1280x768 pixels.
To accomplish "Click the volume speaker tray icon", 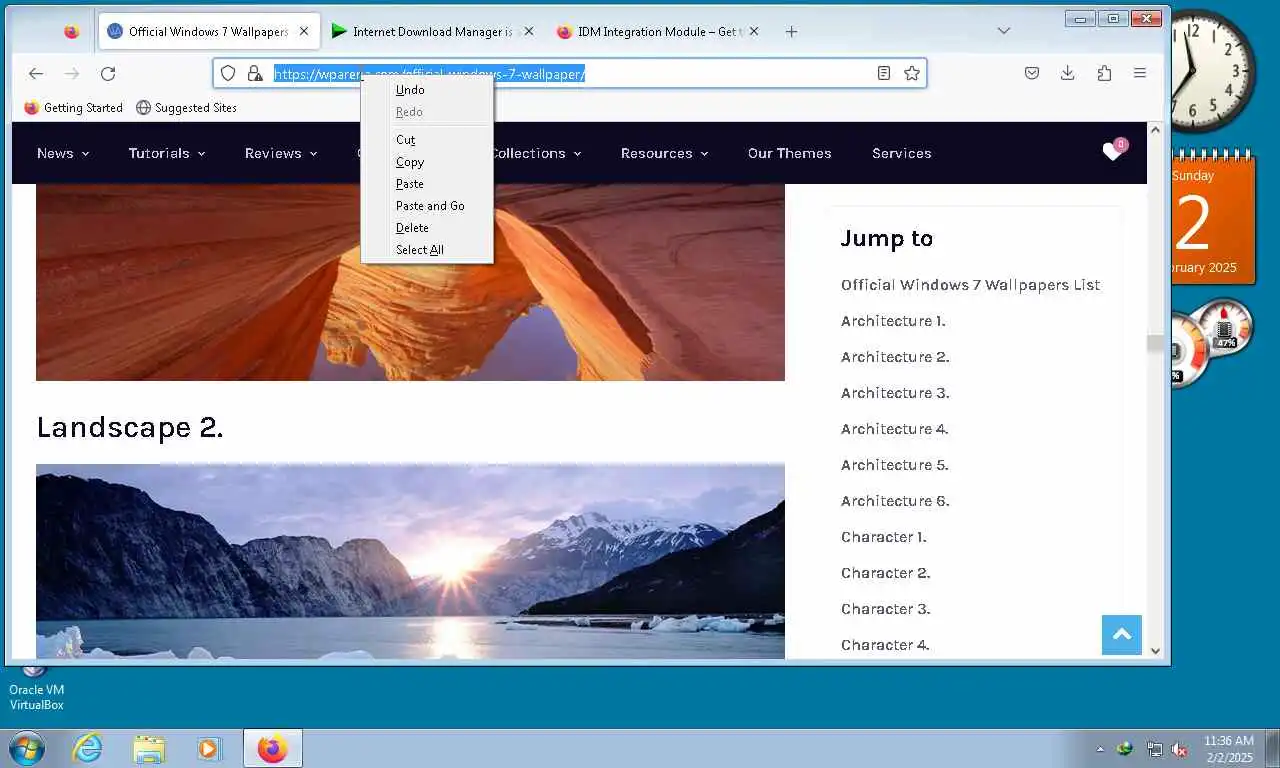I will tap(1179, 749).
